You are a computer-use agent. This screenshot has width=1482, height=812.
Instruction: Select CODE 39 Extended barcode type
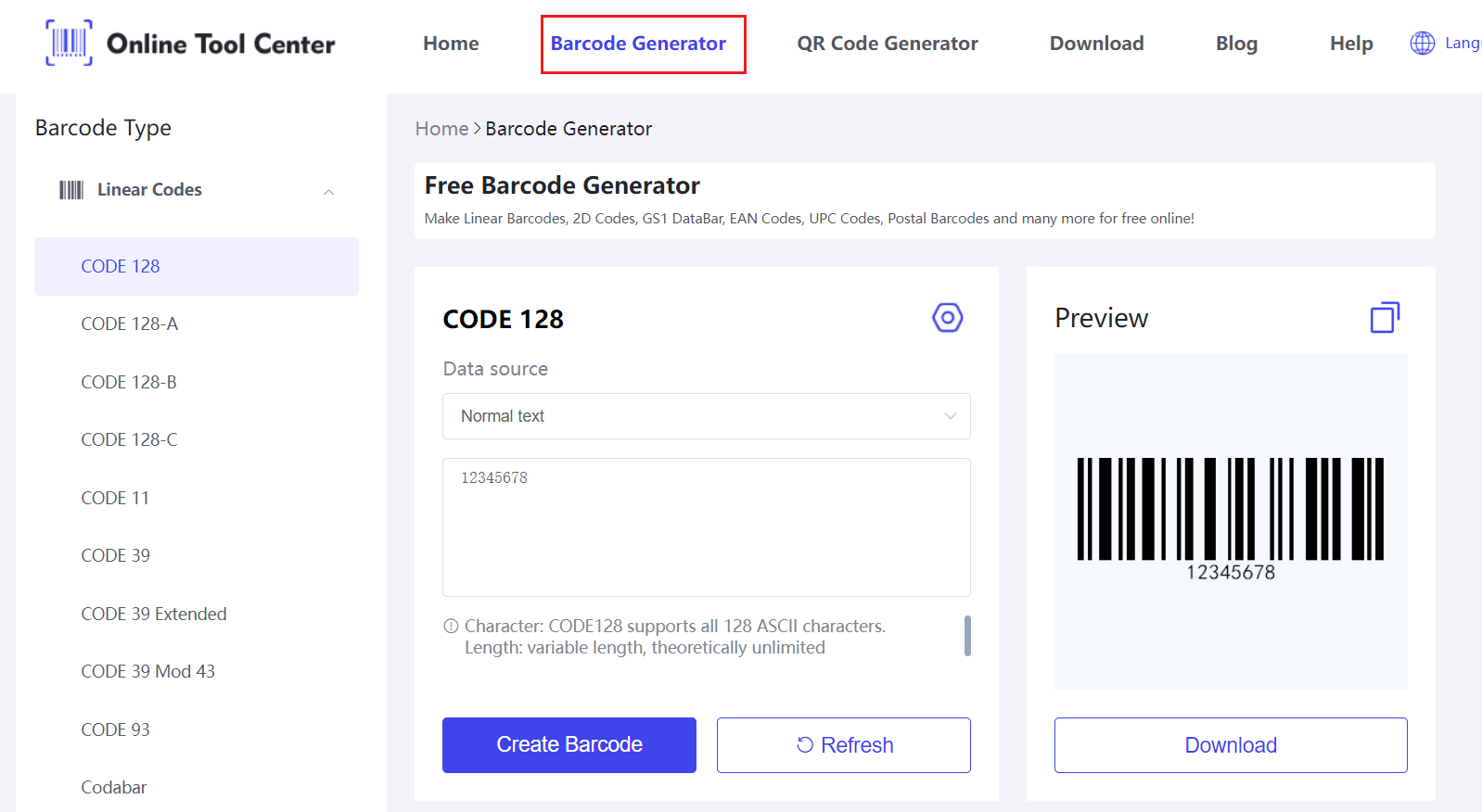coord(154,614)
